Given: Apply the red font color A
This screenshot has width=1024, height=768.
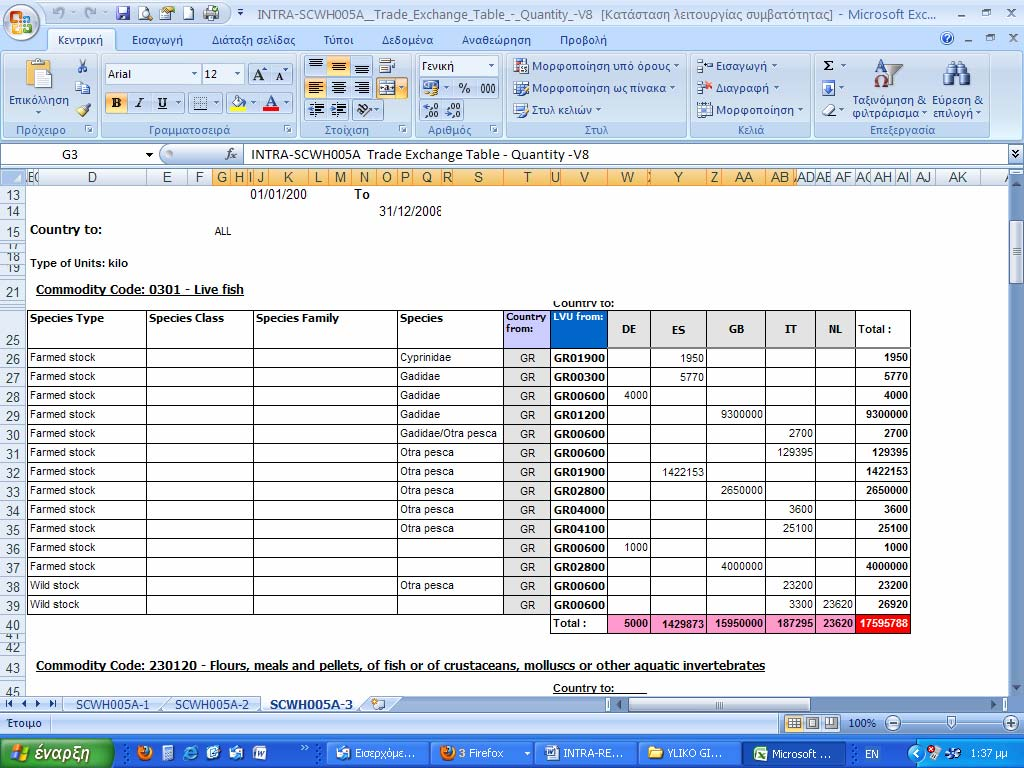Looking at the screenshot, I should coord(271,103).
